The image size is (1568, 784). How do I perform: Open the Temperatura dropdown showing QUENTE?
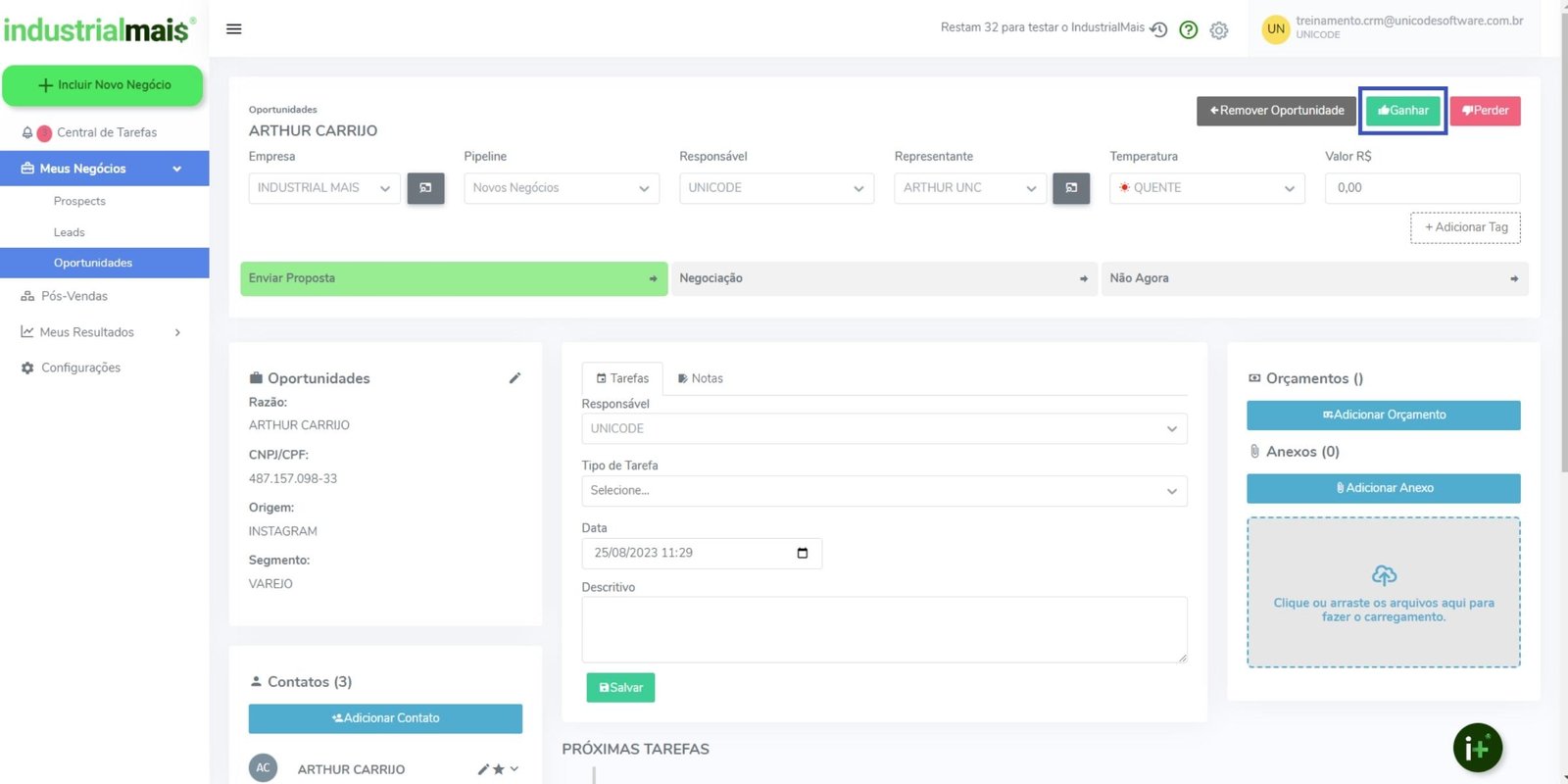click(x=1206, y=188)
